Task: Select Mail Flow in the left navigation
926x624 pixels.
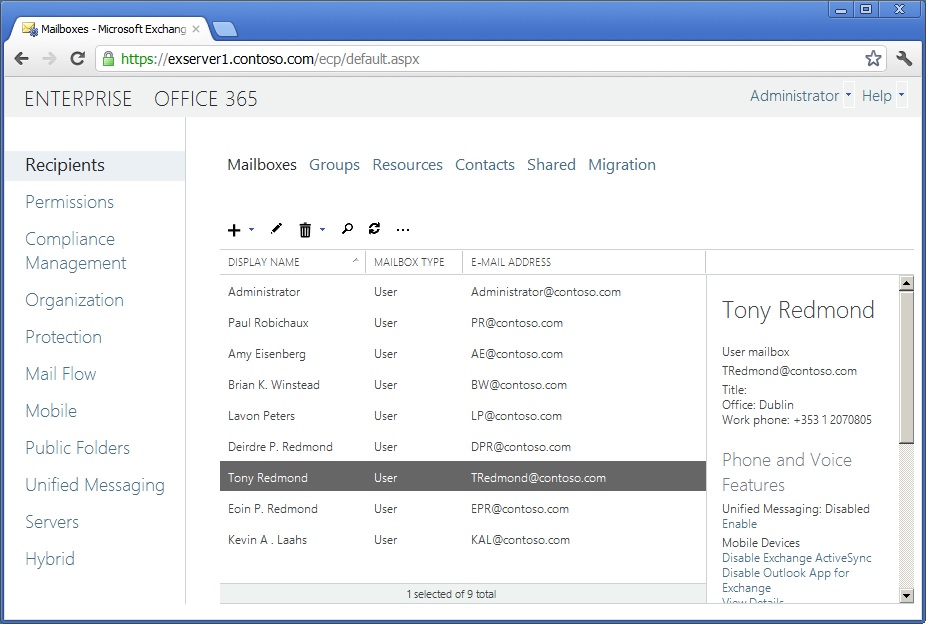Action: pos(61,374)
